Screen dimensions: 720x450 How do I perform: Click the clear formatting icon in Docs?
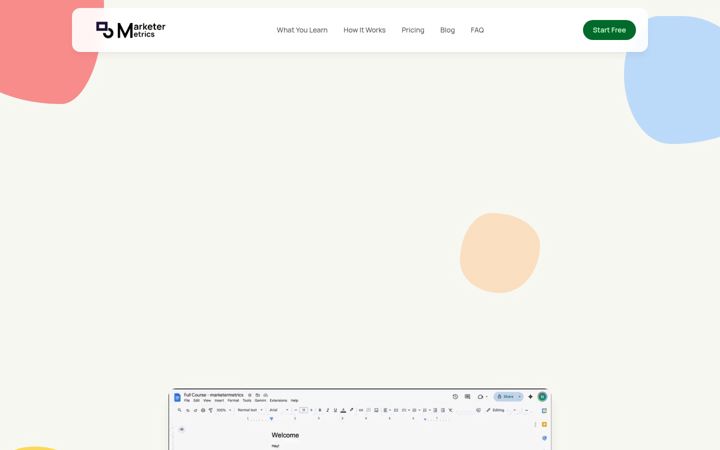click(x=450, y=410)
